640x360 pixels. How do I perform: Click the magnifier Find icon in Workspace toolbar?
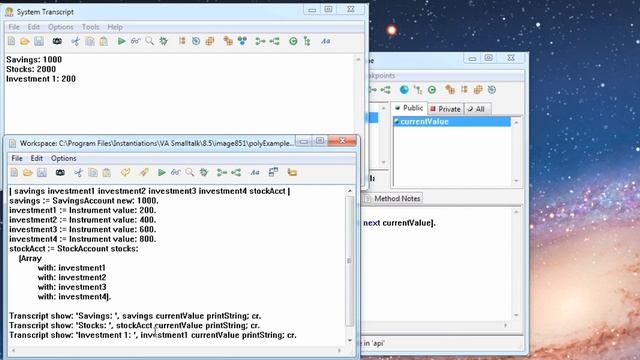point(189,173)
